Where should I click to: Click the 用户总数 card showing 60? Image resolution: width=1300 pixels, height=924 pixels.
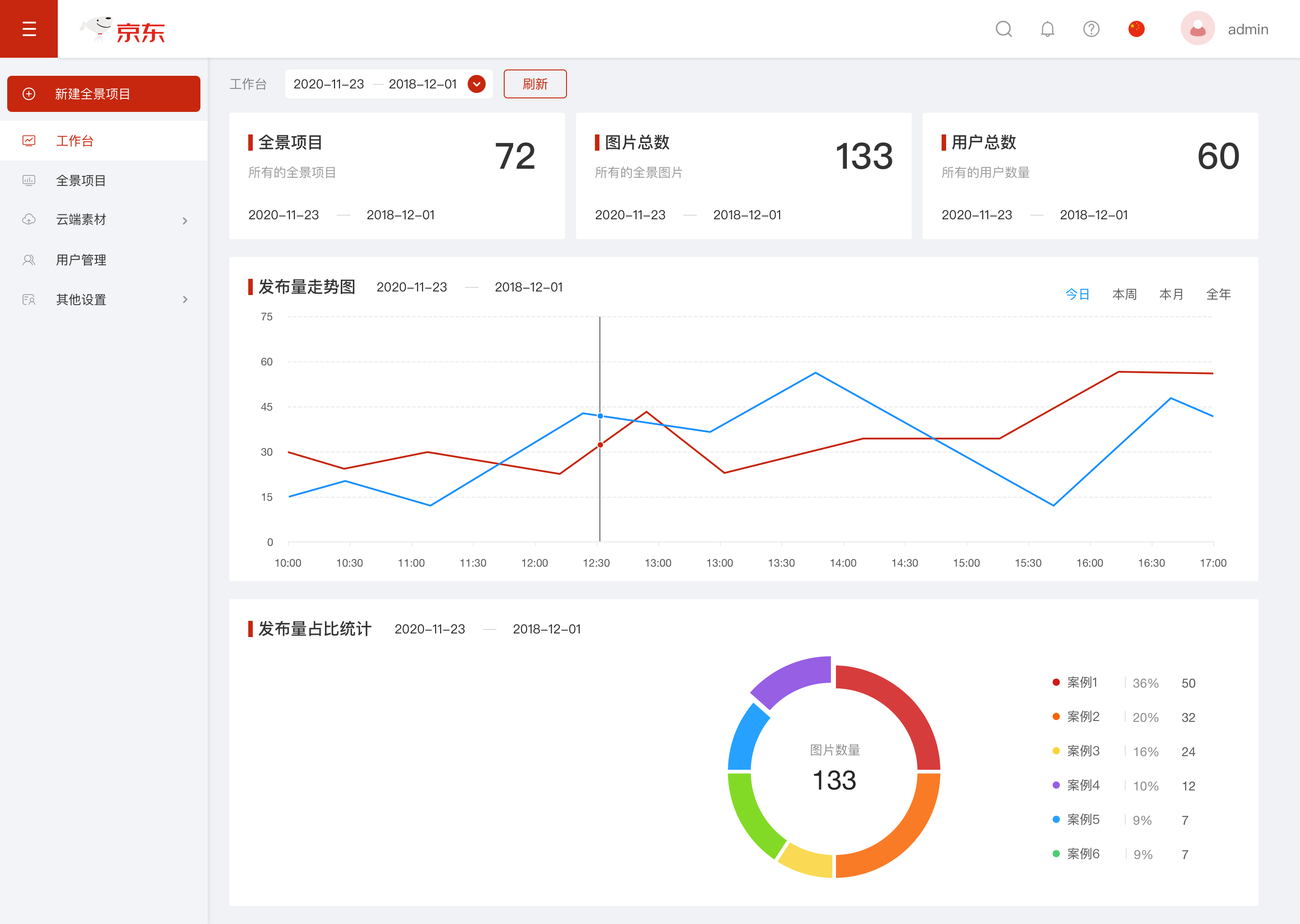1090,176
